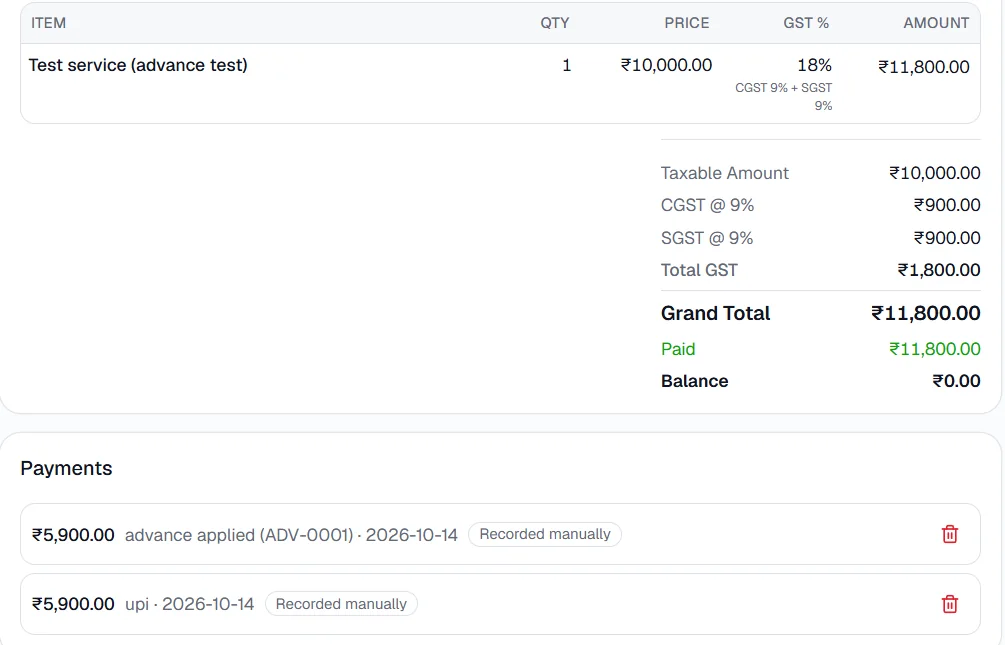Click the Recorded manually badge on advance payment

point(545,534)
